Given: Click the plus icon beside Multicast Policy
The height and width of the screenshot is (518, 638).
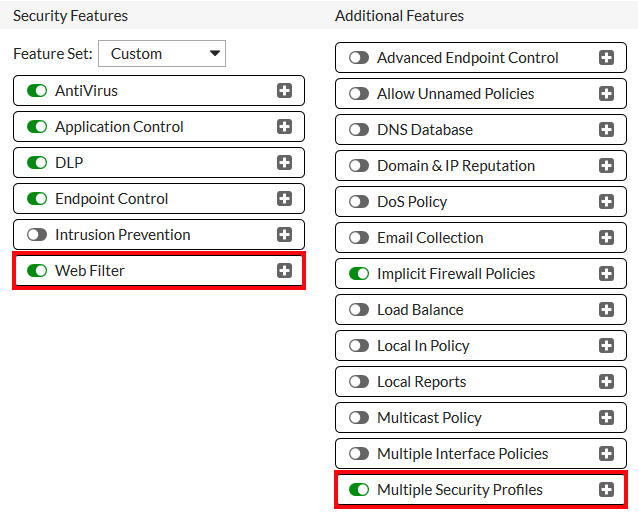Looking at the screenshot, I should point(606,418).
